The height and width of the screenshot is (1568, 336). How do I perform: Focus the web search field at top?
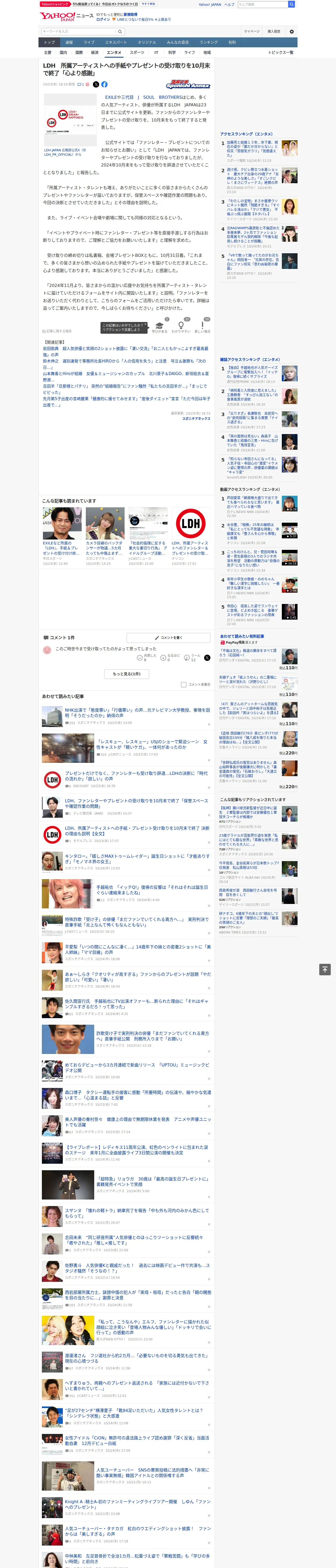click(263, 4)
